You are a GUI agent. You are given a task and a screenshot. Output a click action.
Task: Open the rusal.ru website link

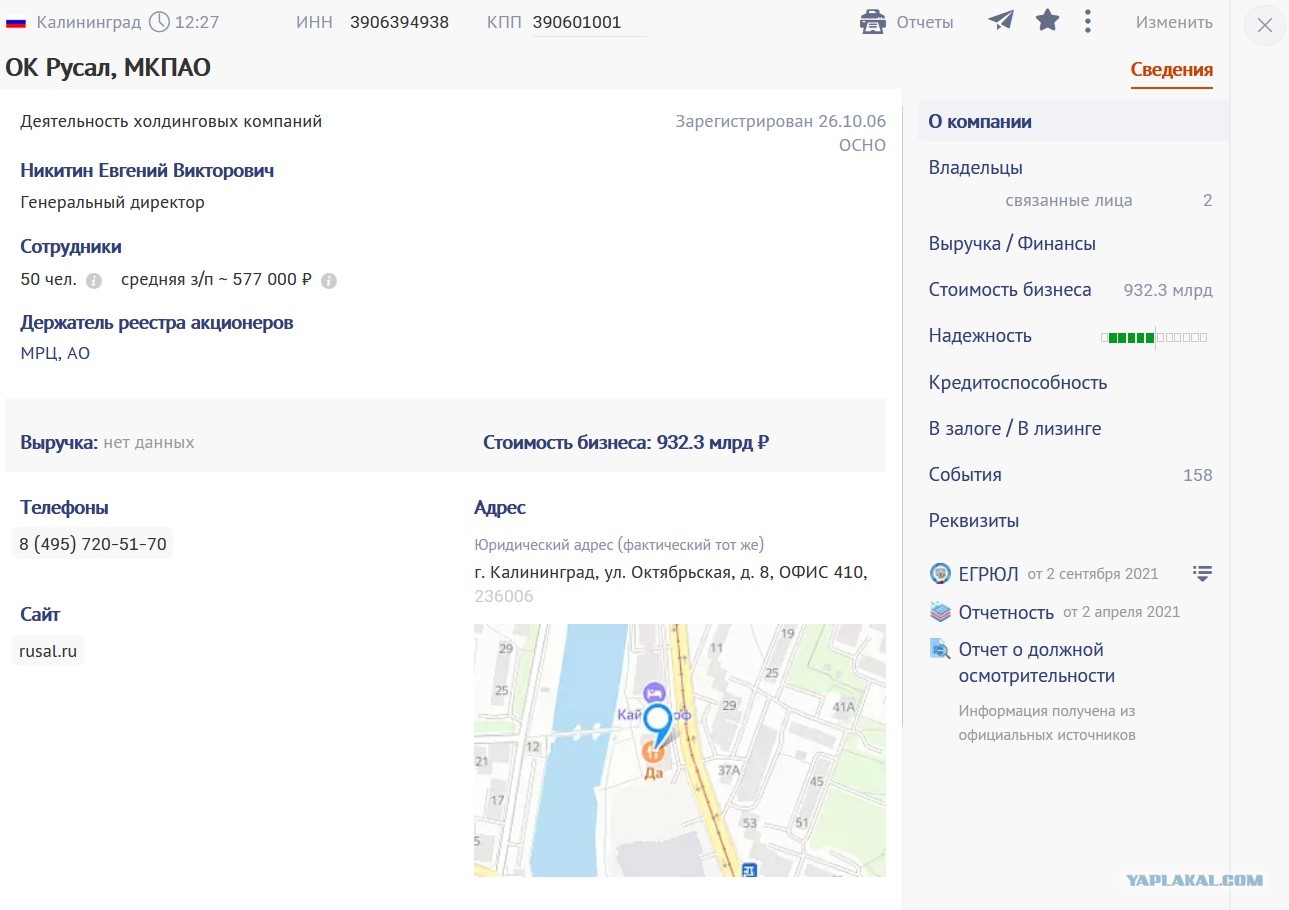[x=48, y=652]
